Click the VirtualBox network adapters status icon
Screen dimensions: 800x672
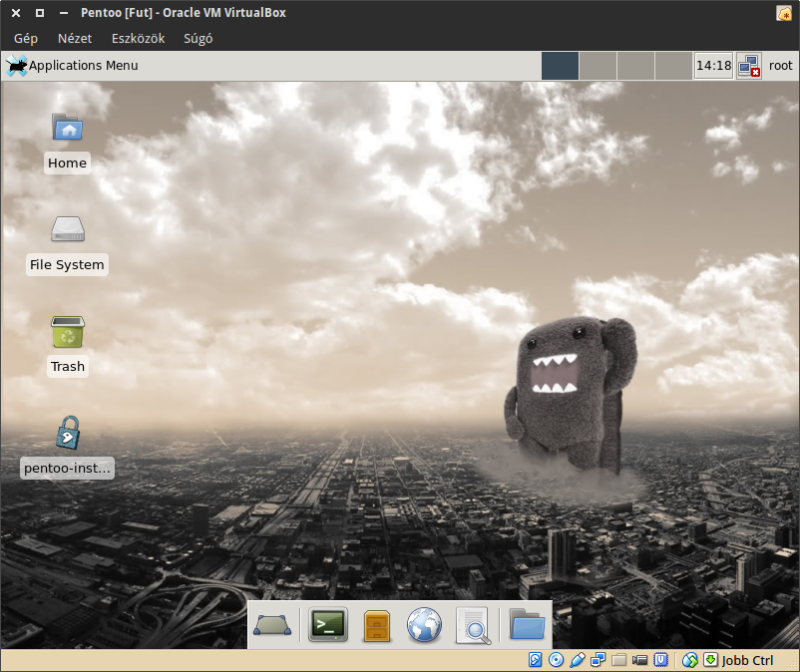tap(597, 660)
